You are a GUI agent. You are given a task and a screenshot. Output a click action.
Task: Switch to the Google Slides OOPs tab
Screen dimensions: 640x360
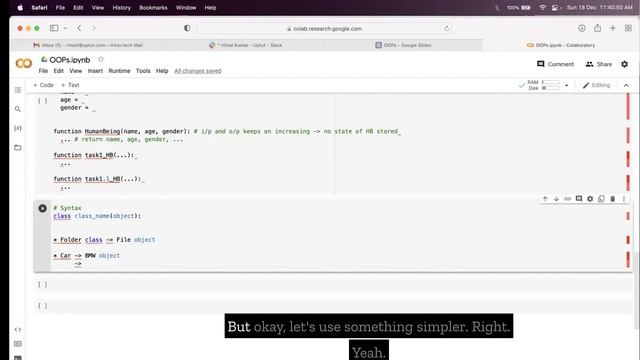tap(403, 45)
